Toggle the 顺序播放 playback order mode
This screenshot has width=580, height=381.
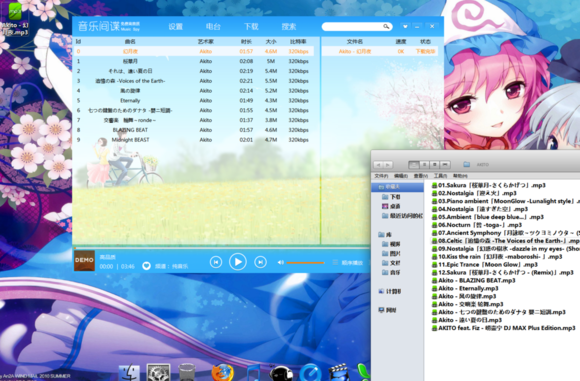point(348,263)
